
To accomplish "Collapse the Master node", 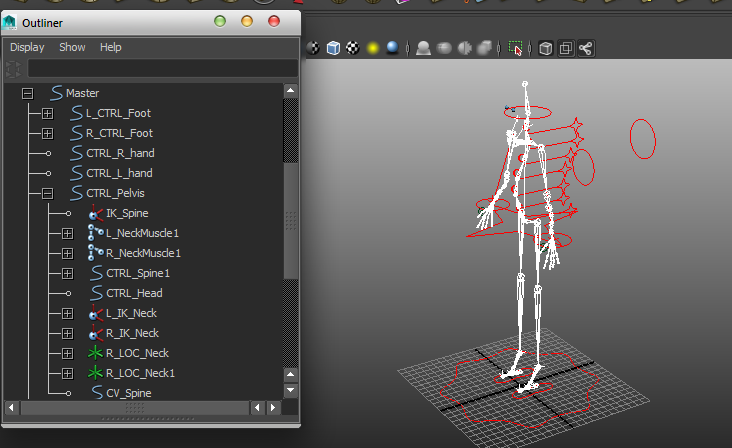I will tap(28, 93).
